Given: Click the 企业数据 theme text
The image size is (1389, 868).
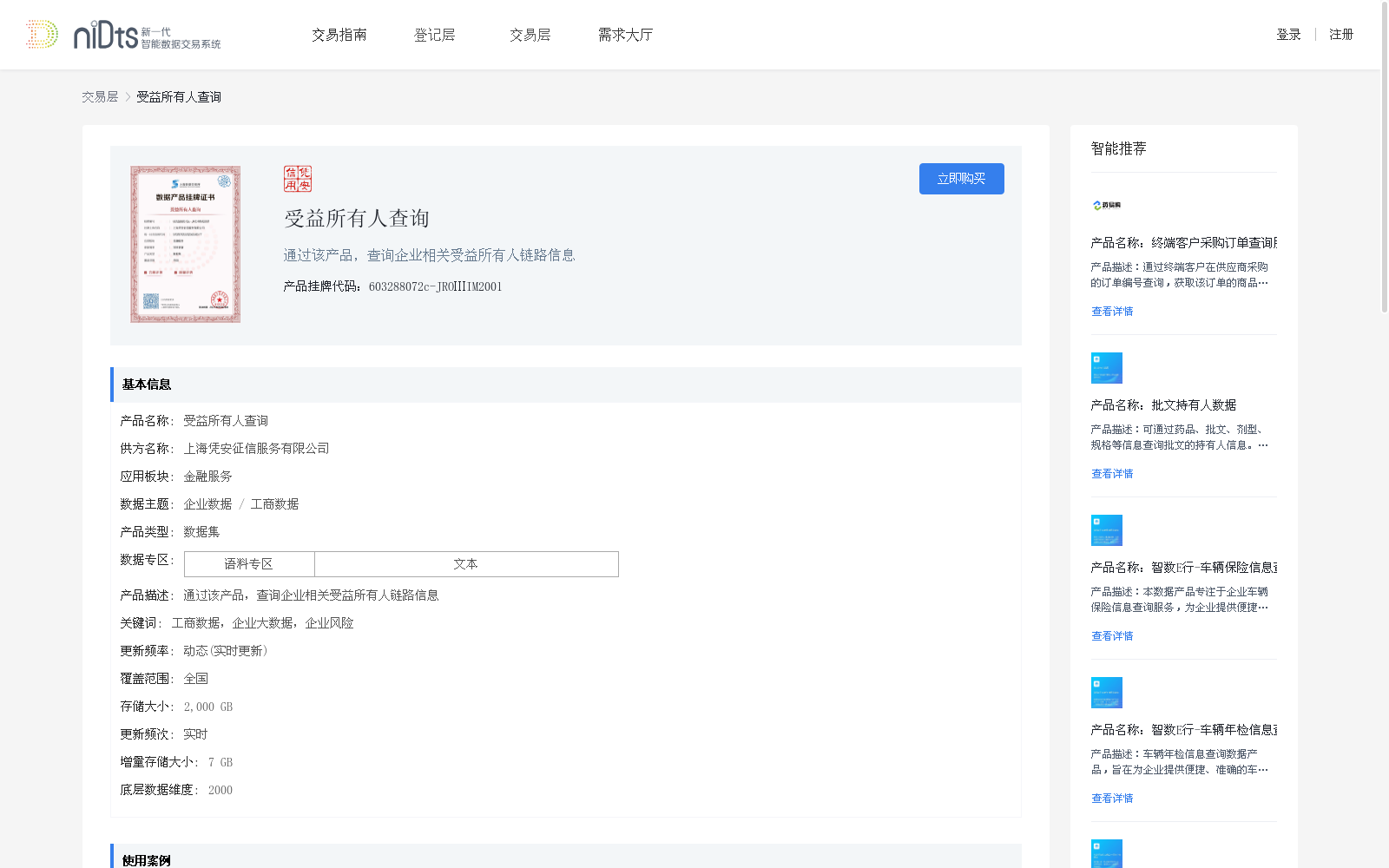Looking at the screenshot, I should coord(207,504).
